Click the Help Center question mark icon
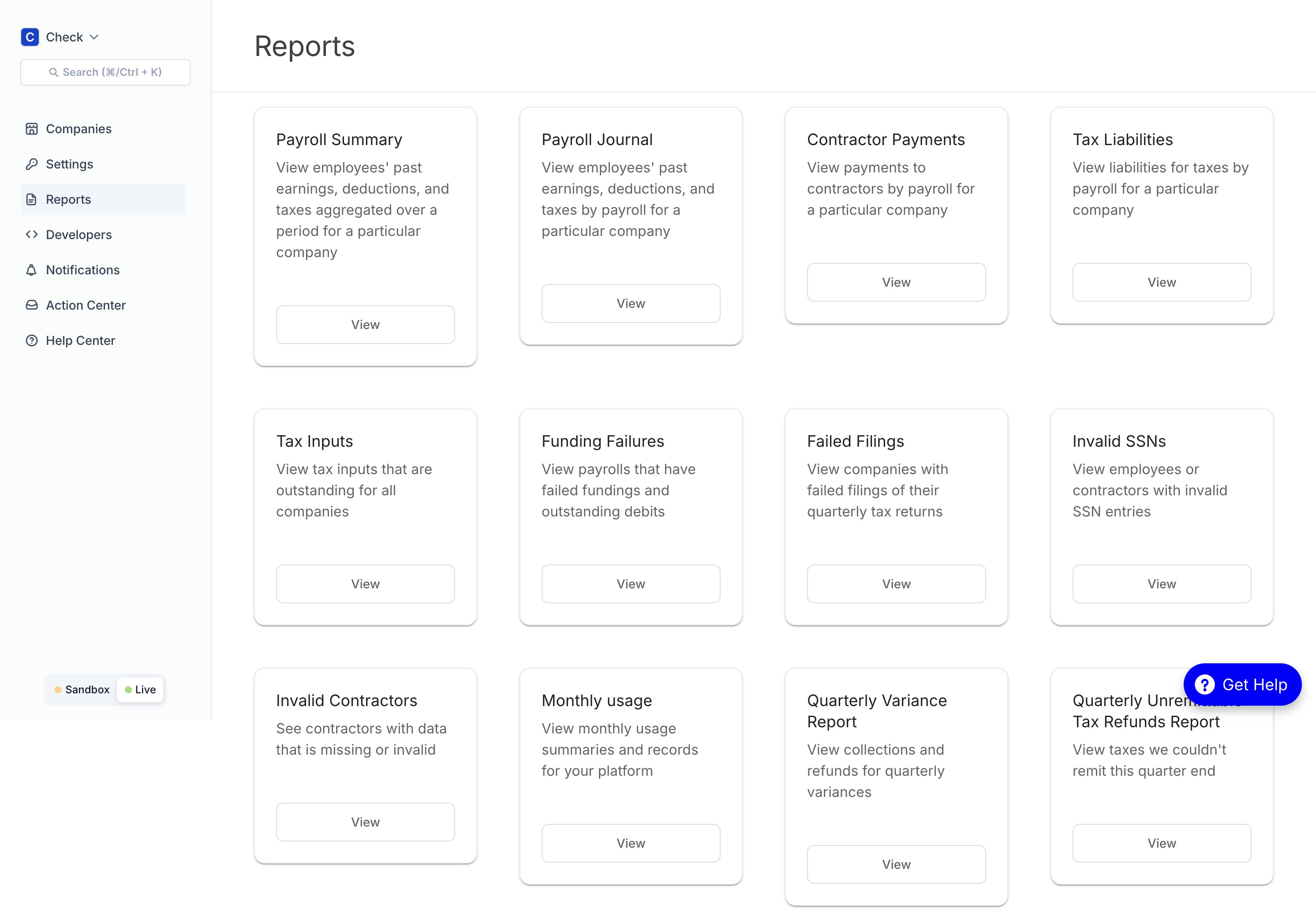 tap(31, 340)
